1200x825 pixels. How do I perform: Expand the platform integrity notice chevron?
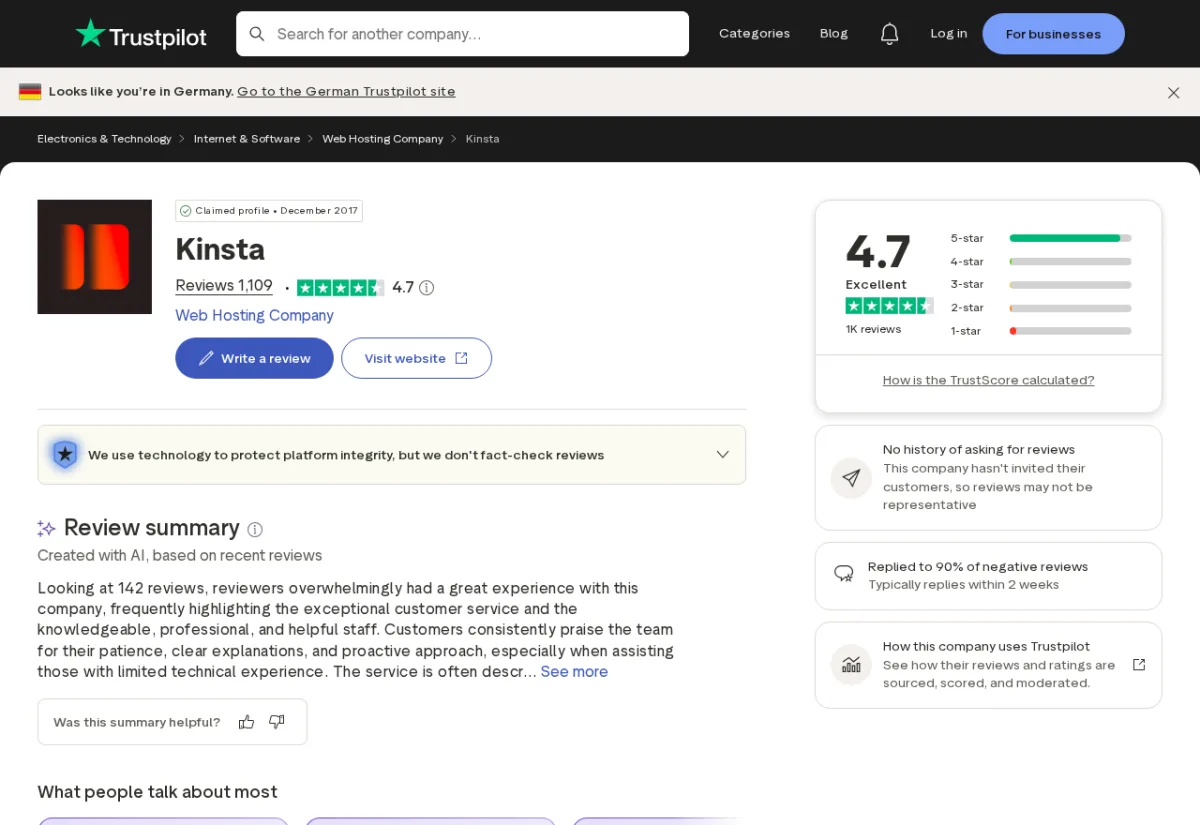point(723,455)
